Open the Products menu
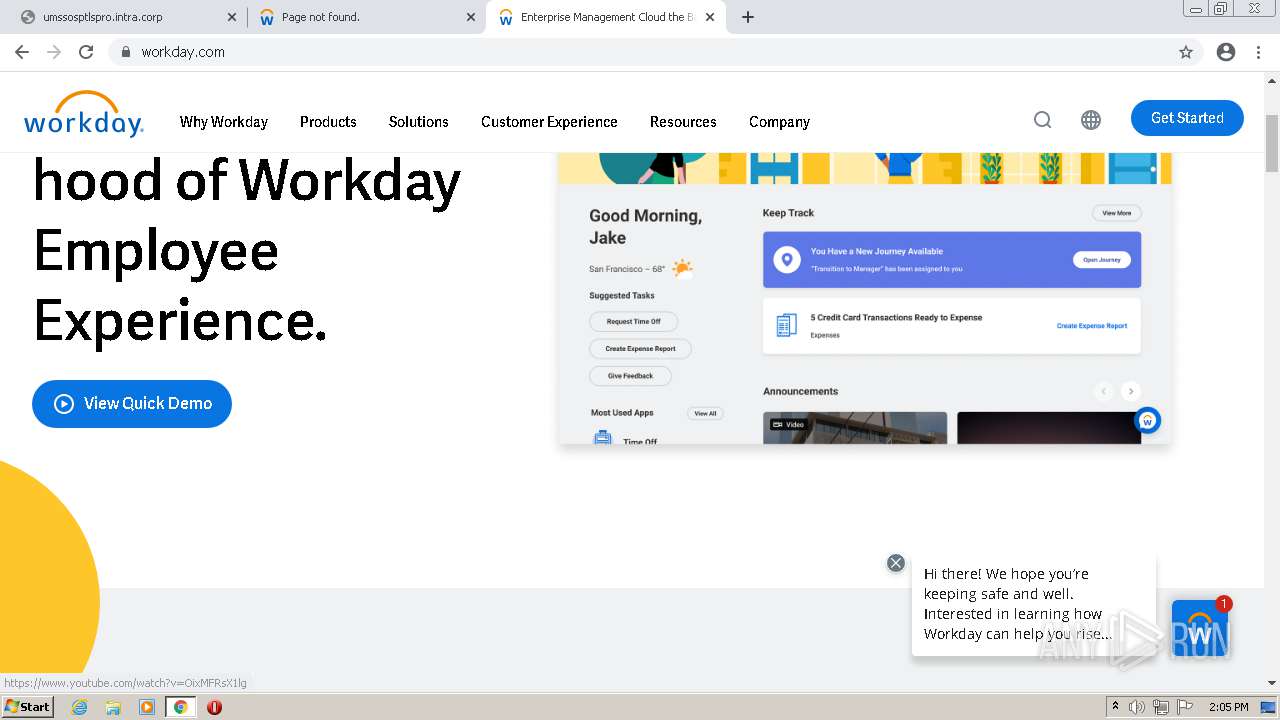The width and height of the screenshot is (1280, 720). [x=328, y=122]
